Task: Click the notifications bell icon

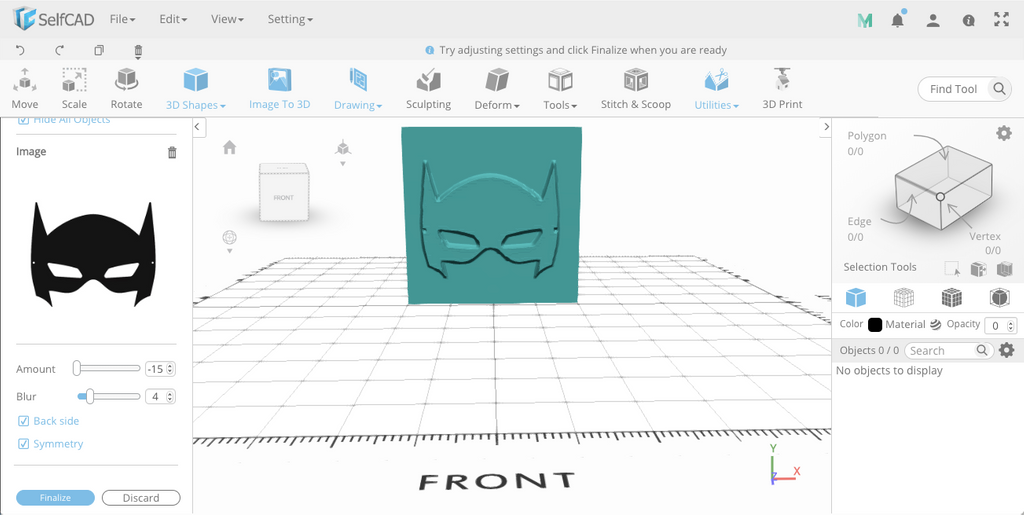Action: [898, 20]
